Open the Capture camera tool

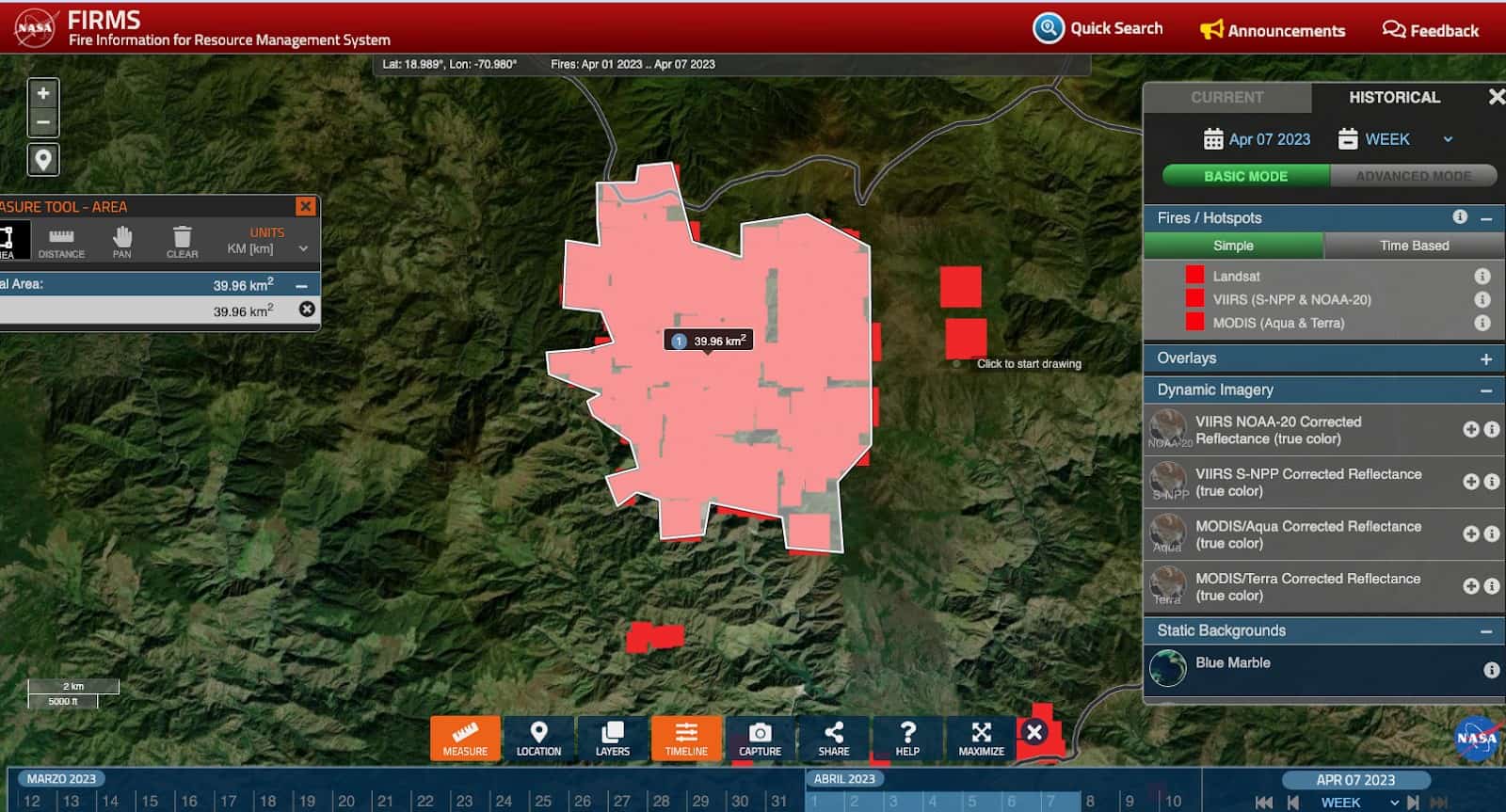760,738
